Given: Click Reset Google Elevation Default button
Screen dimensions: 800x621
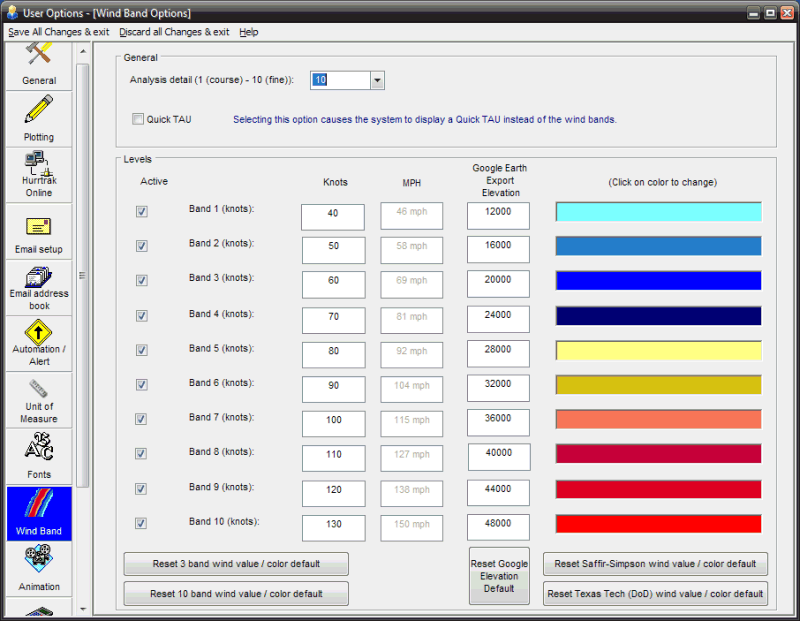Looking at the screenshot, I should point(499,576).
